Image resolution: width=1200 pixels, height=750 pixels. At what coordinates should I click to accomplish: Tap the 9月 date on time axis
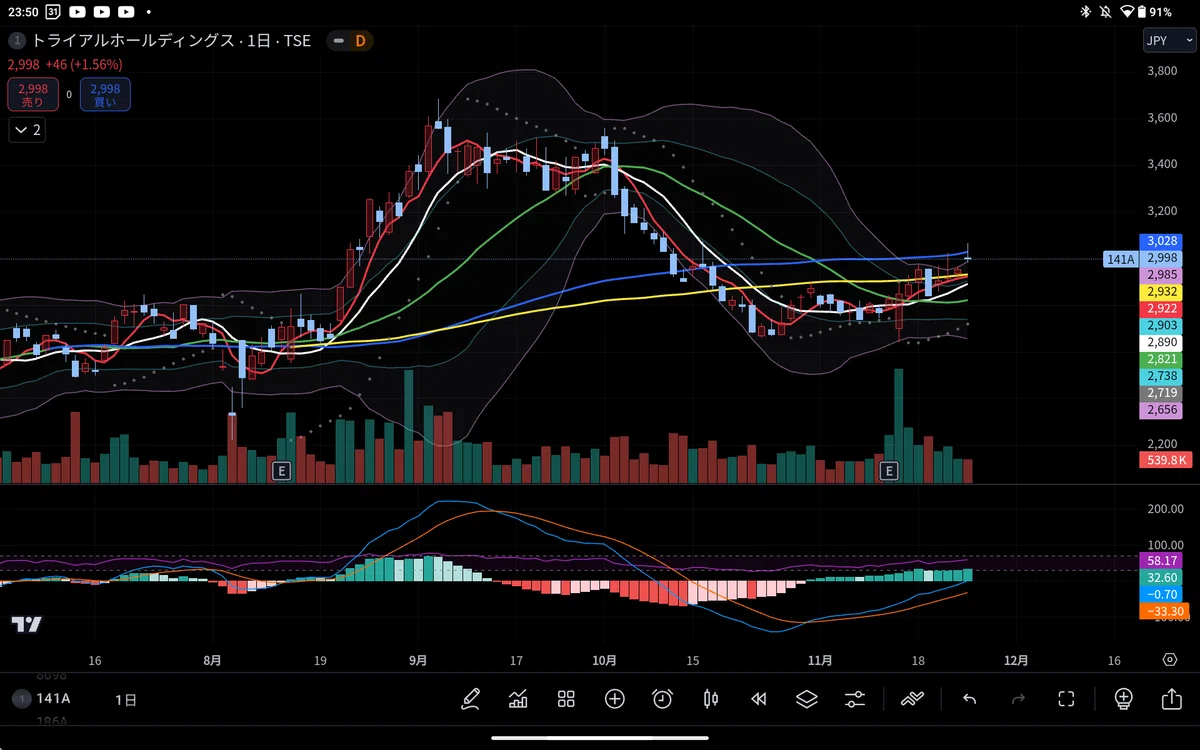click(418, 660)
